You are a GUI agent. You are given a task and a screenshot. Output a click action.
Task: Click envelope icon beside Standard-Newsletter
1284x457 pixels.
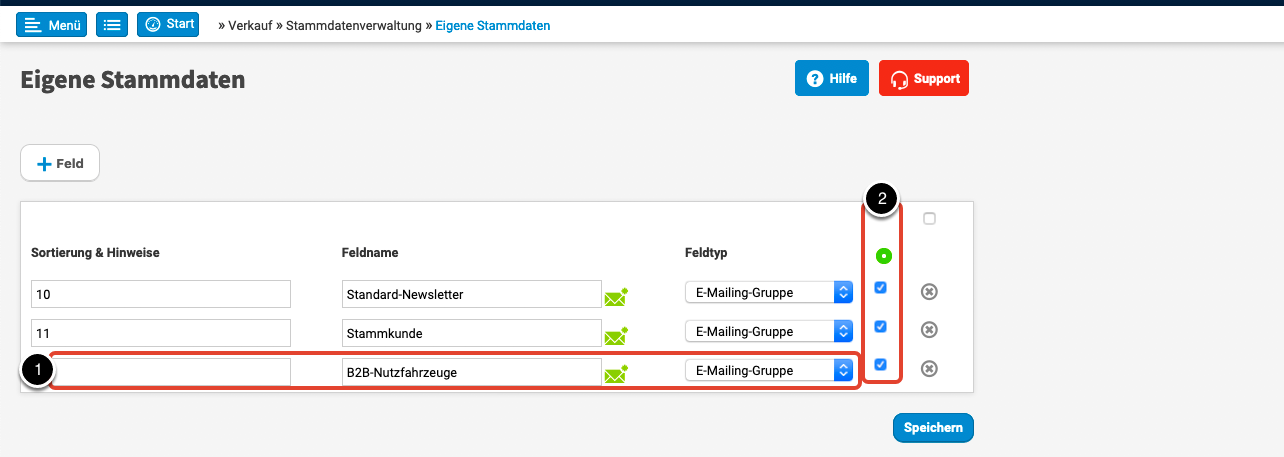click(x=616, y=296)
